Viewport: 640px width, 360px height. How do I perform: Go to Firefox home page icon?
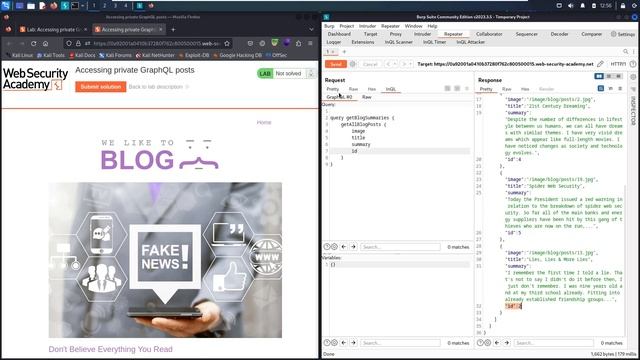[x=45, y=43]
